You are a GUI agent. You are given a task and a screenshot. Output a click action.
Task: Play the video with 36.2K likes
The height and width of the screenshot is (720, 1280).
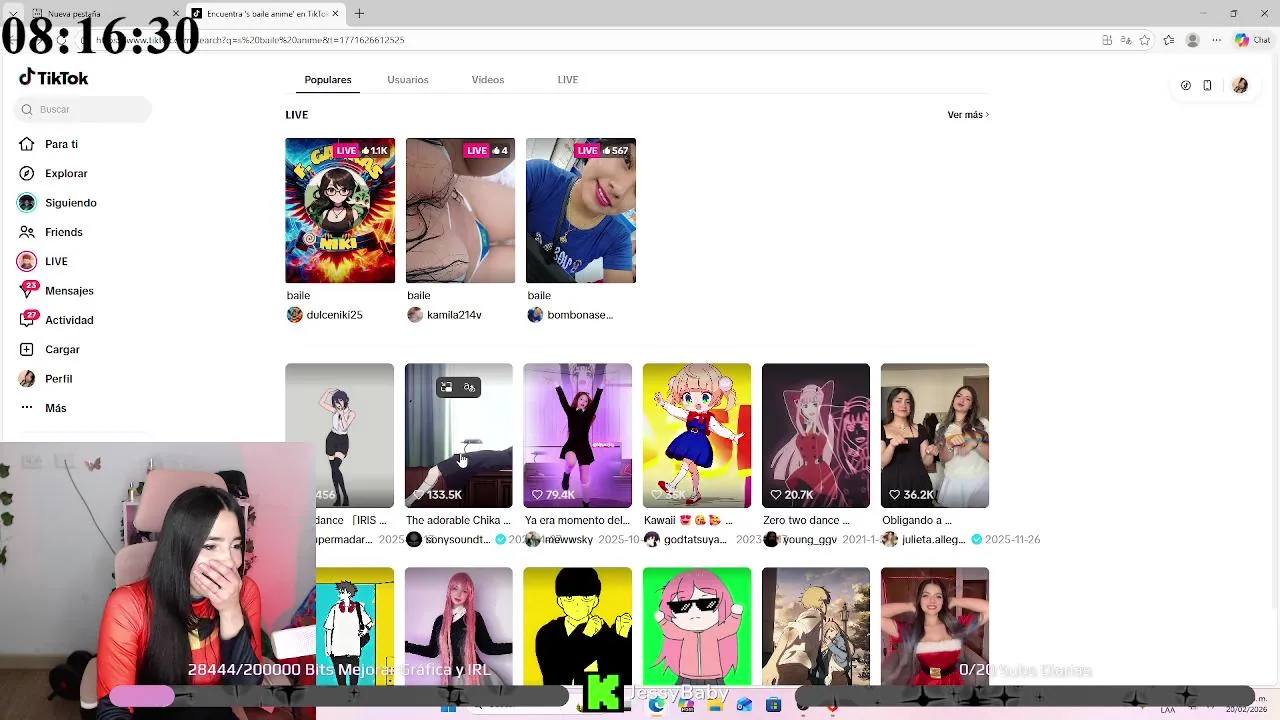[935, 435]
